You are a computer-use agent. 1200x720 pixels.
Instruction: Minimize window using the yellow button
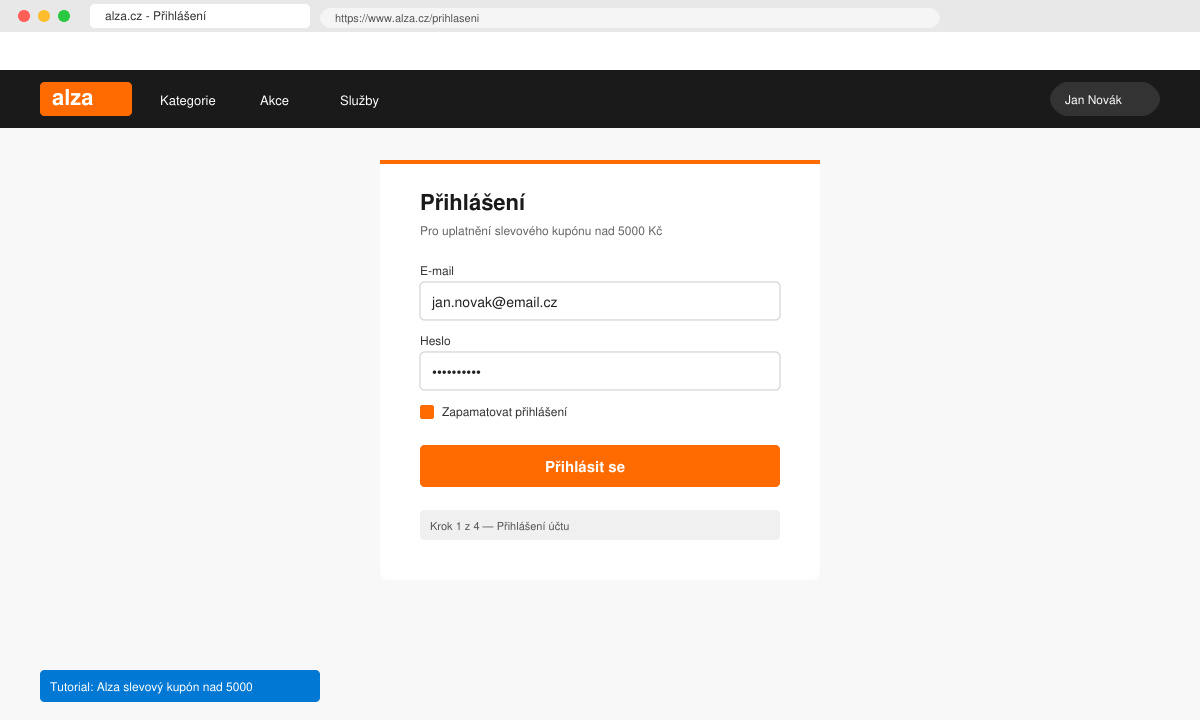tap(44, 16)
